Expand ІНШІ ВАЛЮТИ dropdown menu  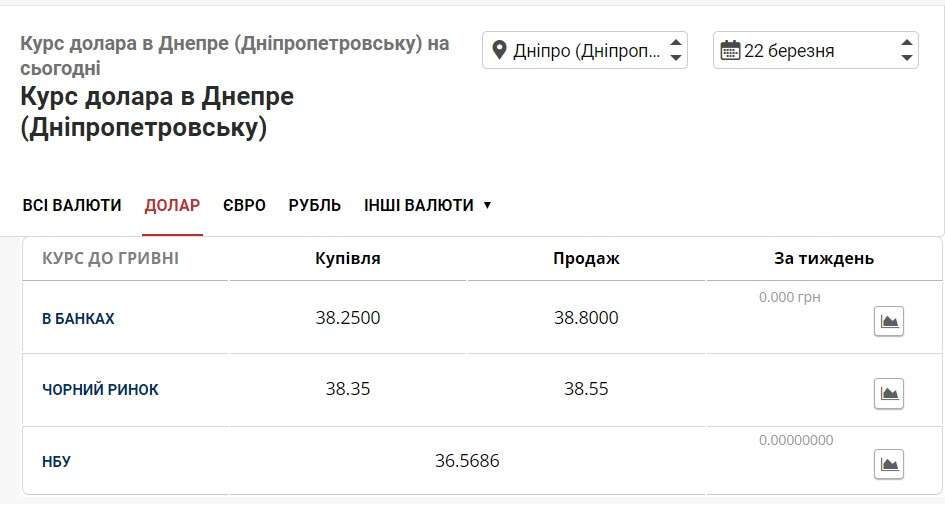click(427, 205)
